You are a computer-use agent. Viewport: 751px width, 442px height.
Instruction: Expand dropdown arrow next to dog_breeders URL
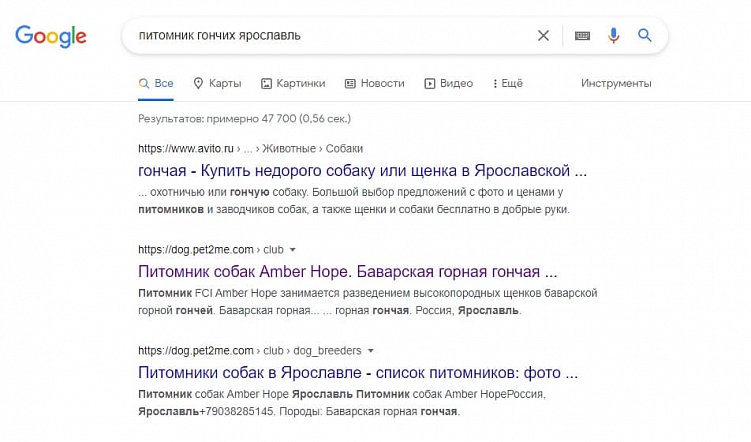[370, 351]
